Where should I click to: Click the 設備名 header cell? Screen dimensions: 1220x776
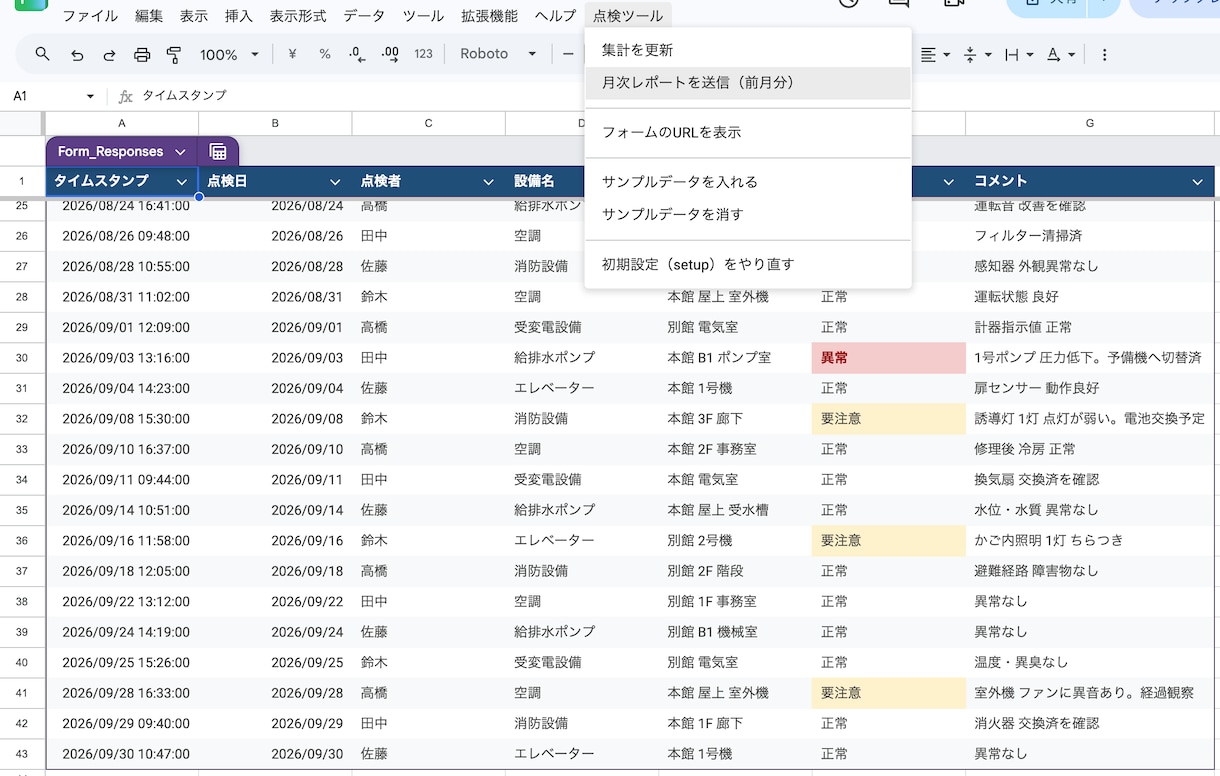[x=546, y=181]
